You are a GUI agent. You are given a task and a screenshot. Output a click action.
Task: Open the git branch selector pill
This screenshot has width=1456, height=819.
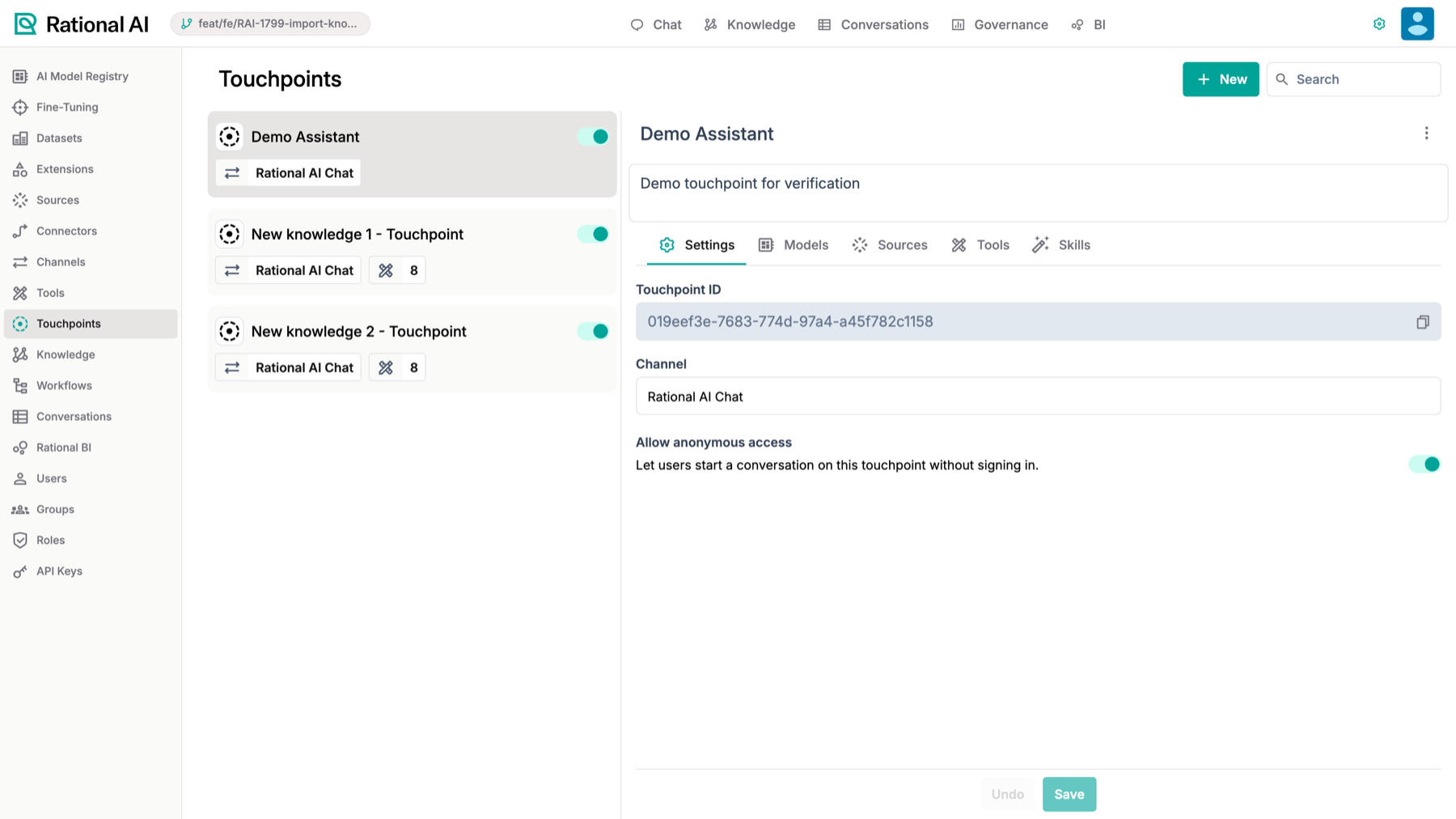270,23
